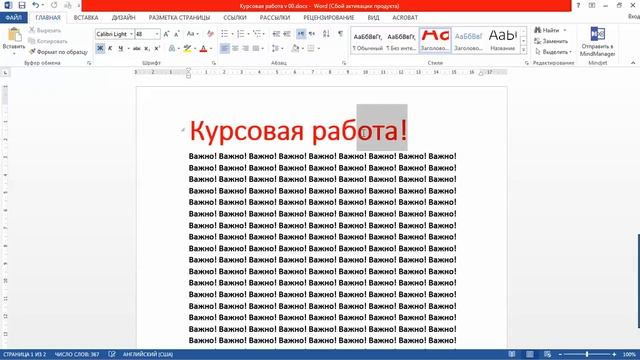Apply the yellow text highlight color
The height and width of the screenshot is (360, 640).
pos(187,49)
